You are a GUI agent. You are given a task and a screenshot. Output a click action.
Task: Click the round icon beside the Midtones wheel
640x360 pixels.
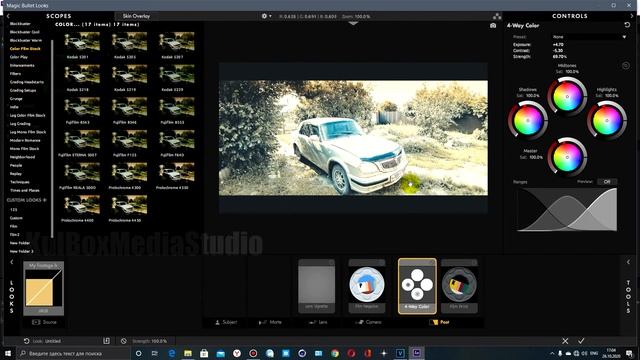pyautogui.click(x=625, y=65)
